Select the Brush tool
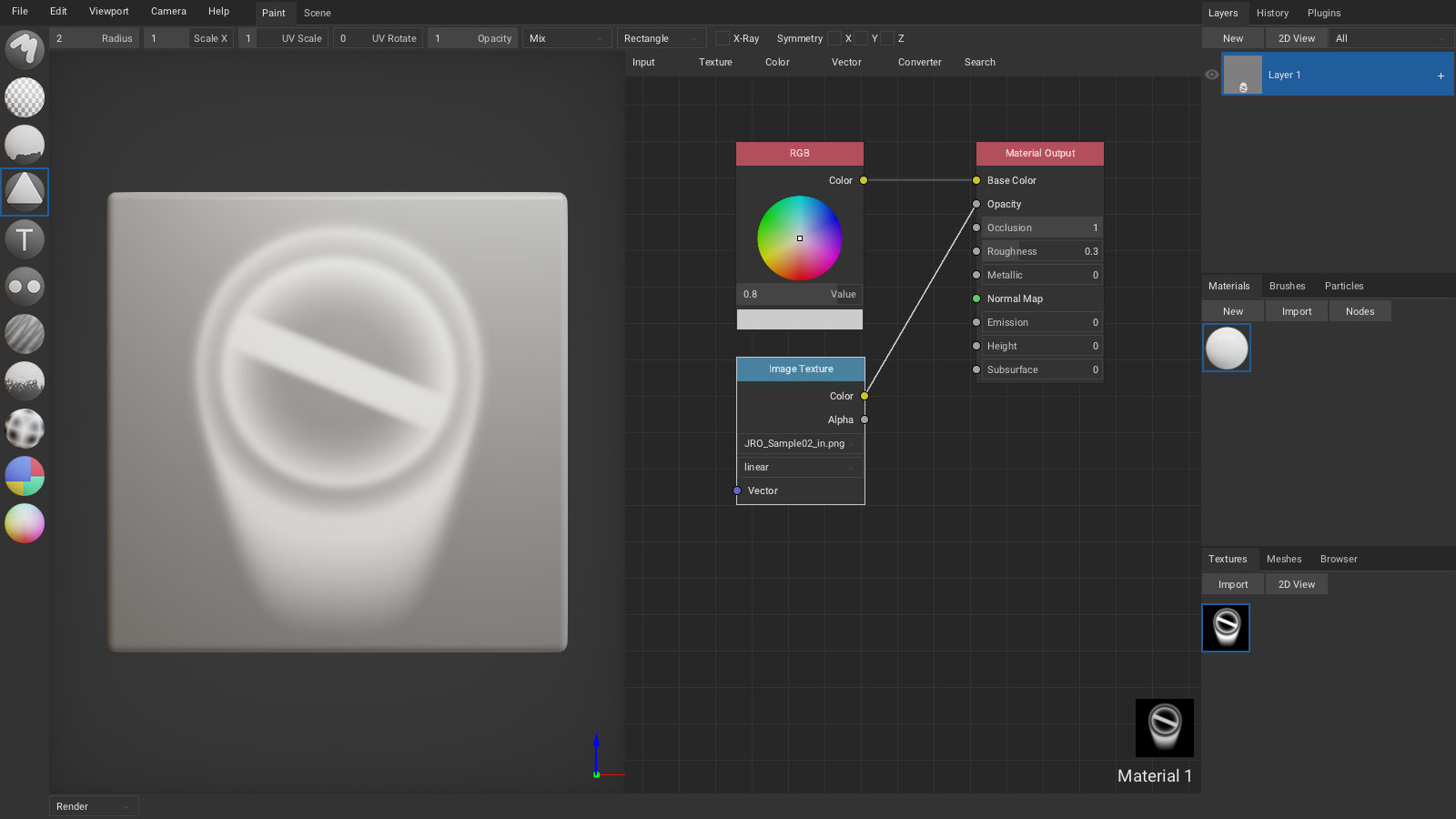This screenshot has width=1456, height=819. (25, 49)
